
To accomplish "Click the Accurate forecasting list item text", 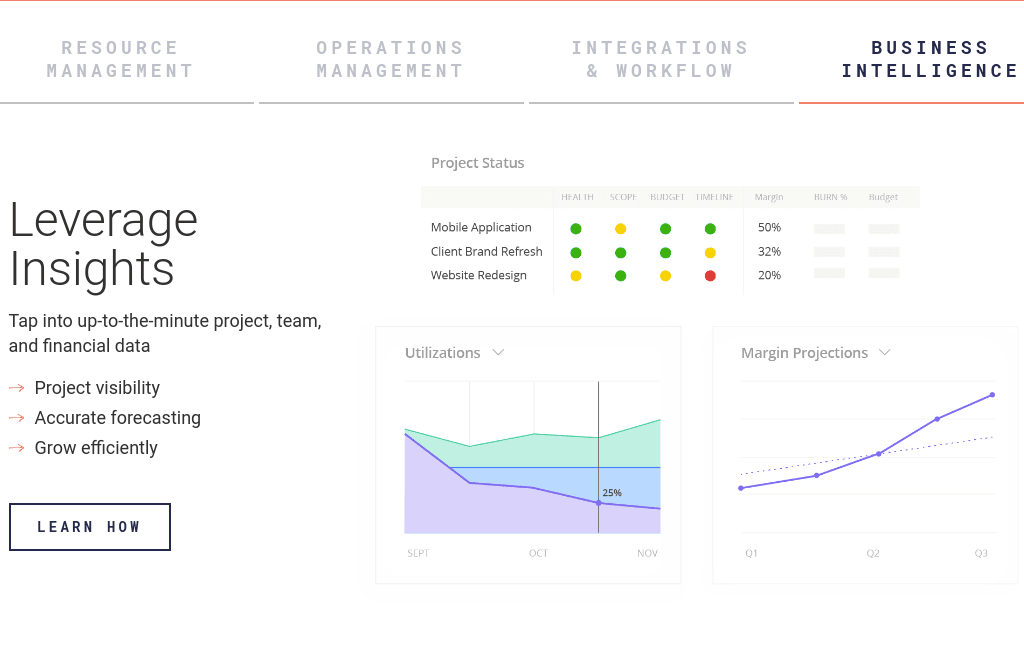I will [118, 418].
